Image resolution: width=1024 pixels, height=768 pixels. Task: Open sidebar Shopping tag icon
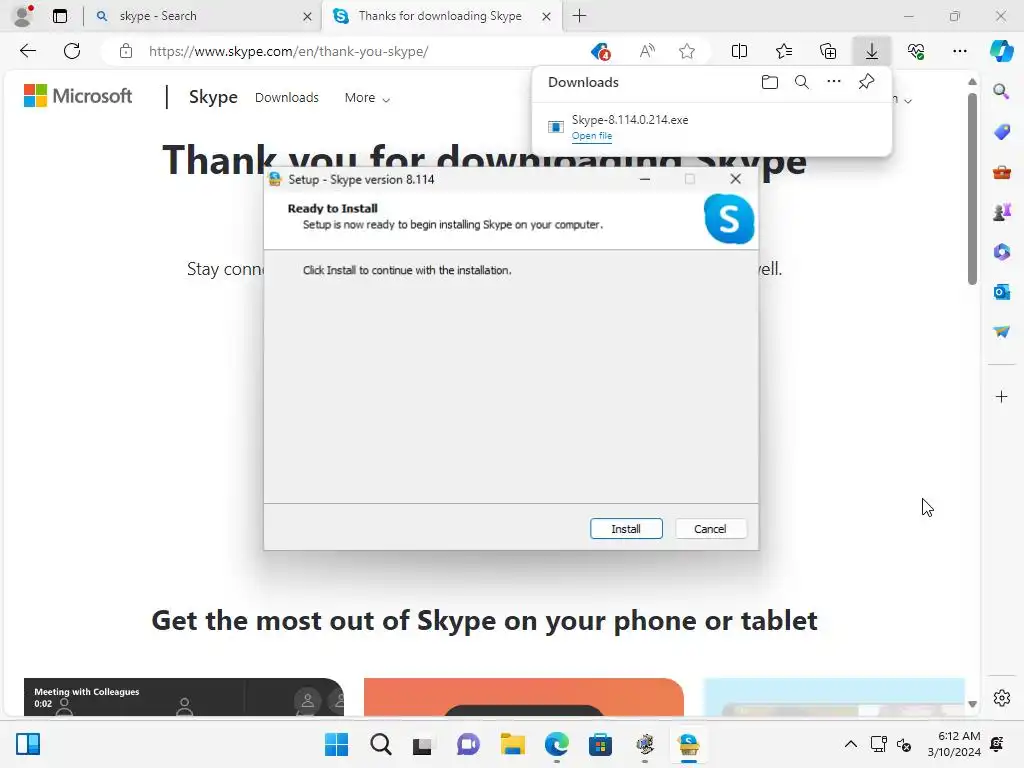point(1001,131)
